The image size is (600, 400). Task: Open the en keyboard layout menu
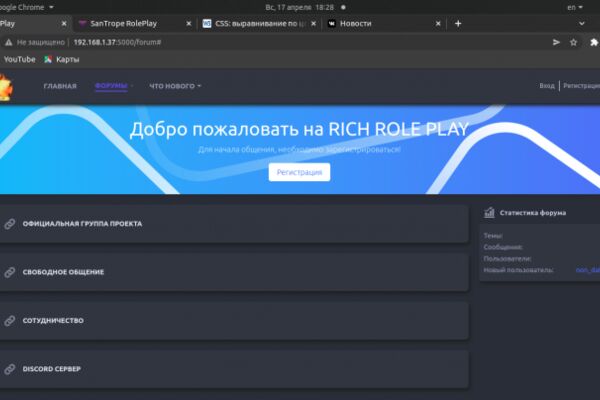click(574, 7)
